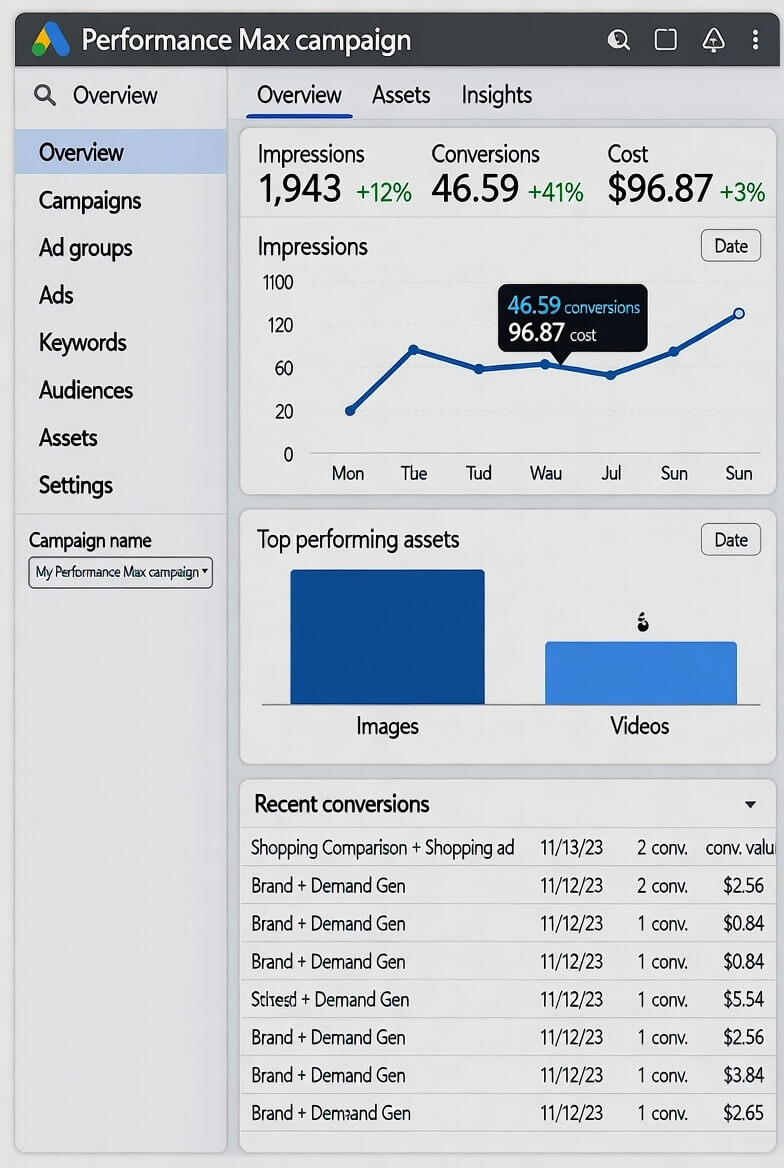Open the My Performance Max campaign dropdown
784x1168 pixels.
[120, 572]
